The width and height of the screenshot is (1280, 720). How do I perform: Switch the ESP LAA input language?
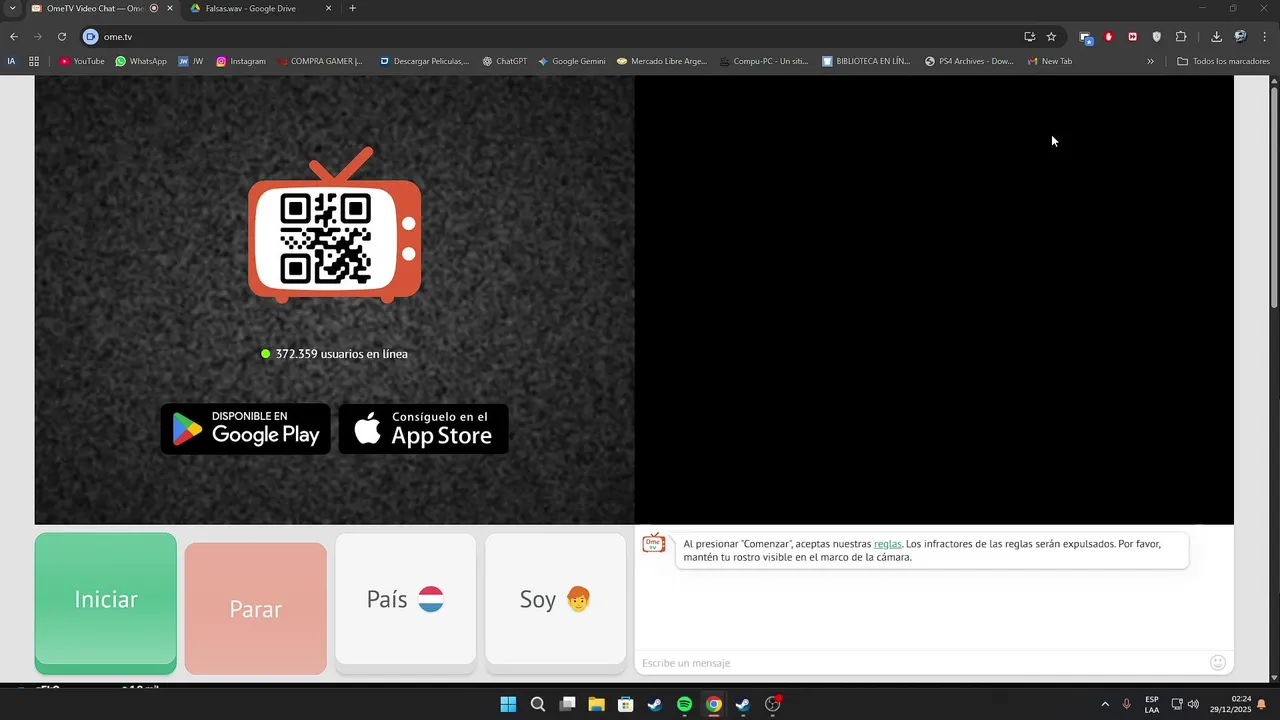[x=1152, y=704]
